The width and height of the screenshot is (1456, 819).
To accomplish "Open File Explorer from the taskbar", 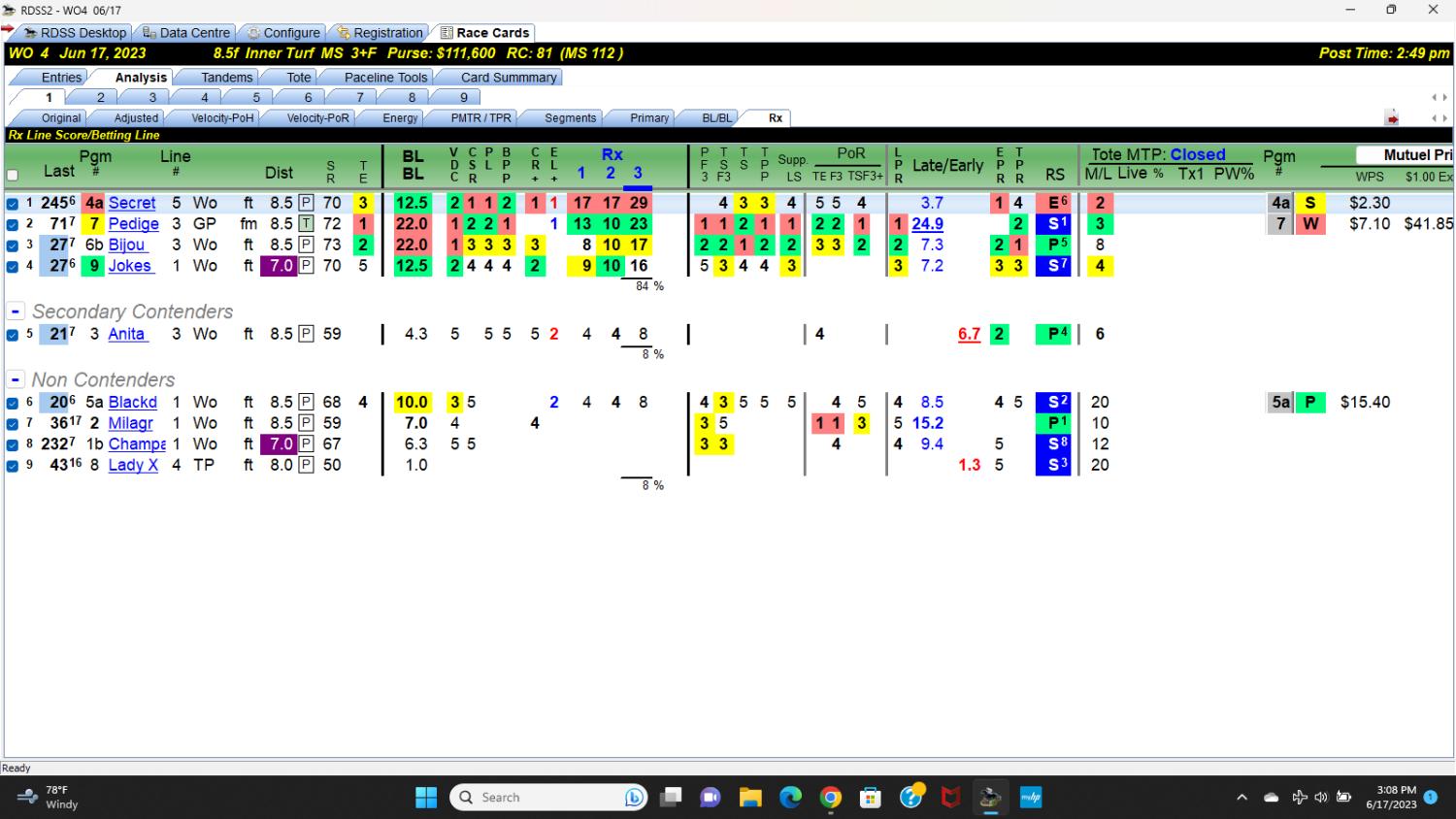I will pos(750,798).
